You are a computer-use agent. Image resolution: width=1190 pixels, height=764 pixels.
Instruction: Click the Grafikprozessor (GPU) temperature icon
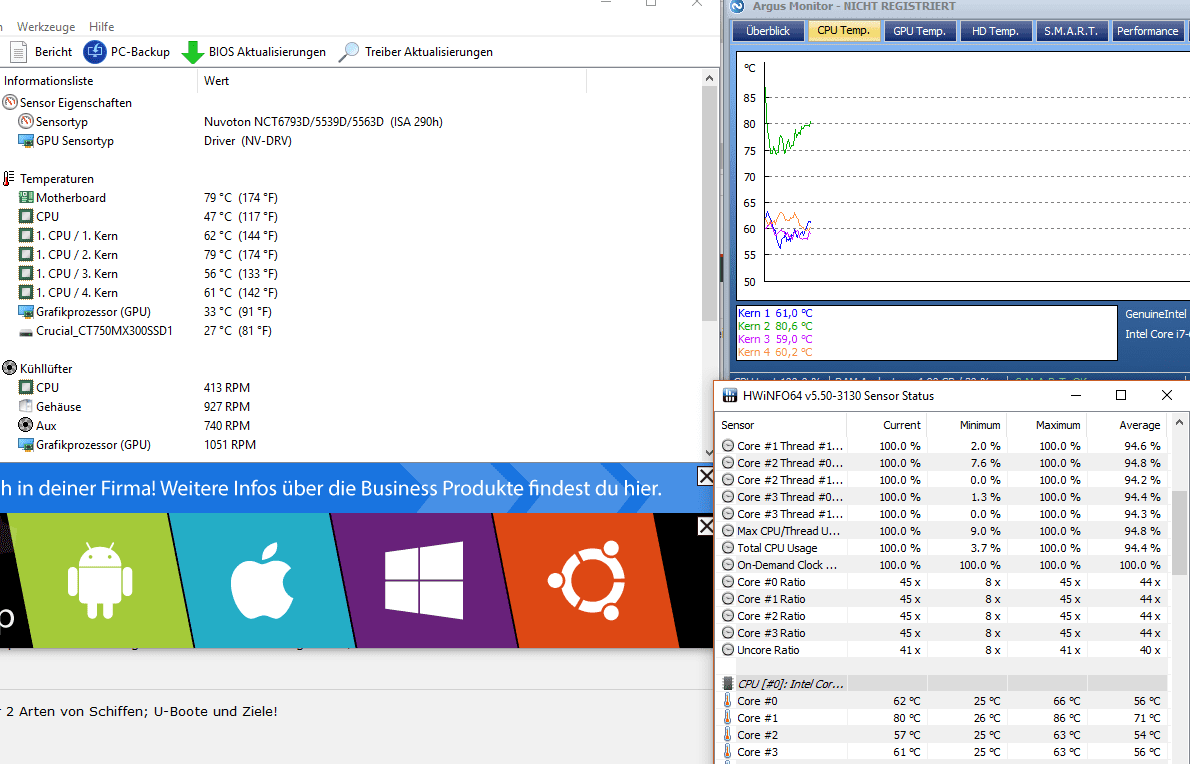tap(26, 311)
